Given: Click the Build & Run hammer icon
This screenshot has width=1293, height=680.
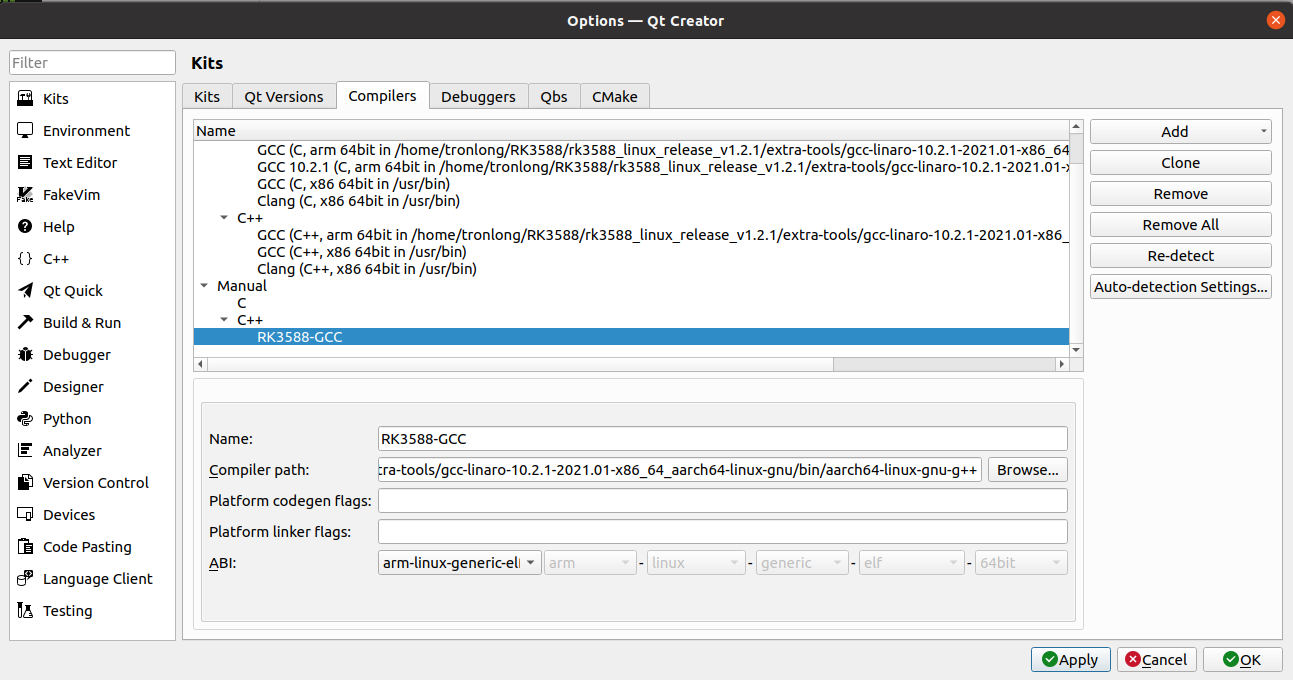Looking at the screenshot, I should (x=26, y=323).
